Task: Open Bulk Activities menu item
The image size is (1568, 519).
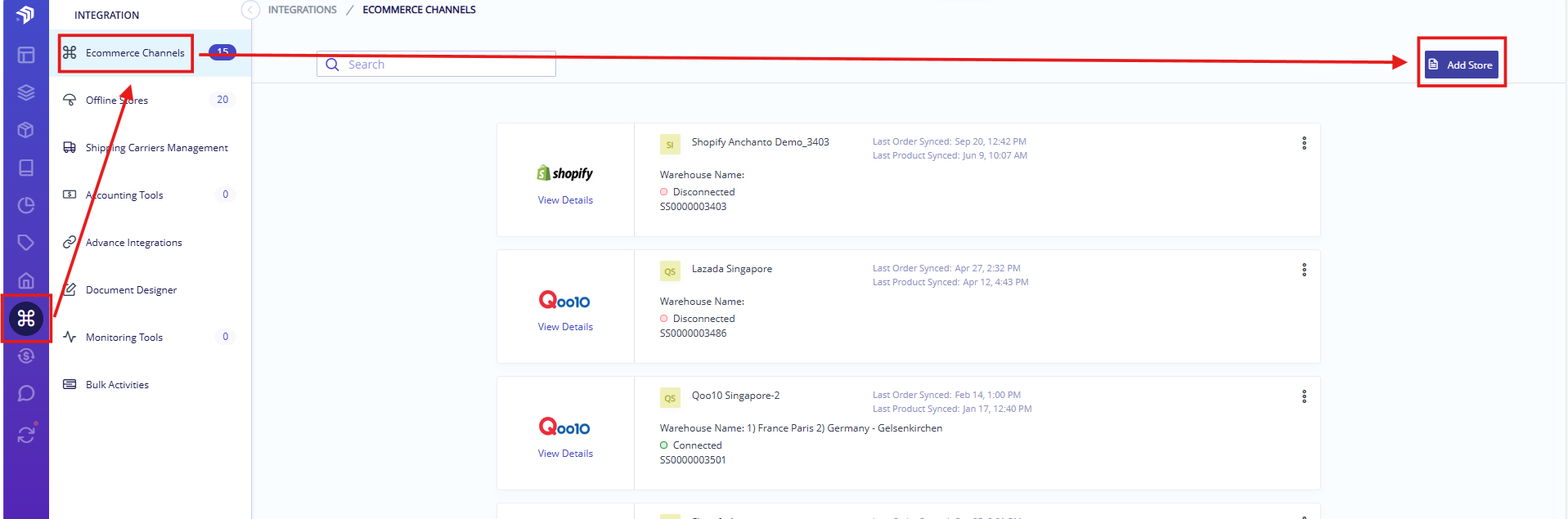Action: pyautogui.click(x=151, y=385)
